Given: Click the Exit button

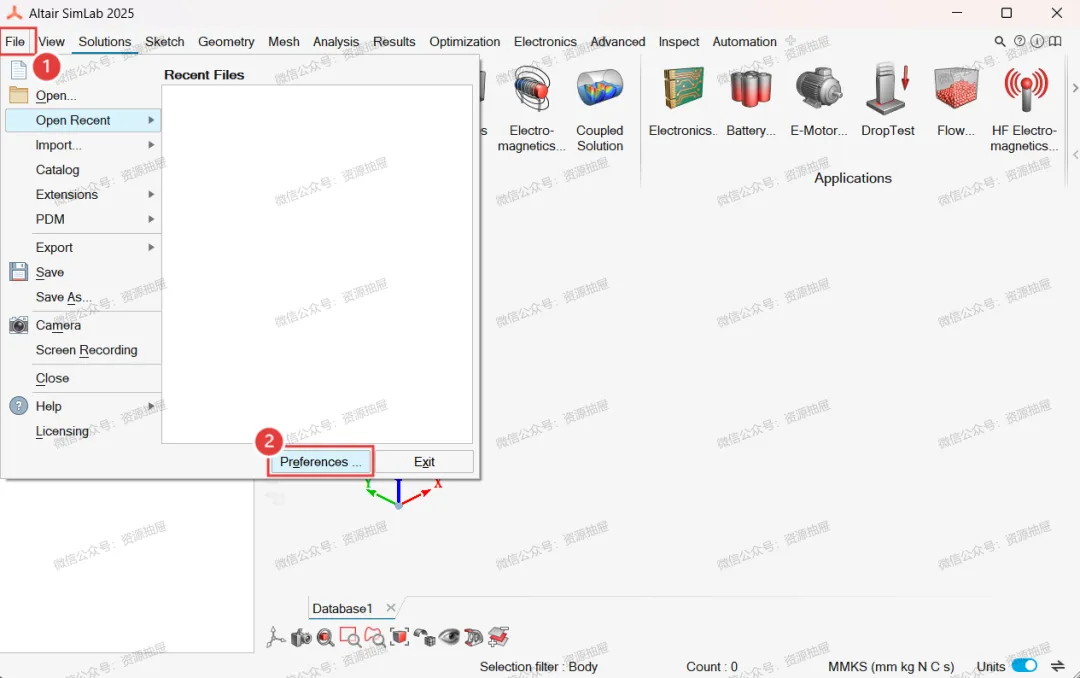Looking at the screenshot, I should [424, 462].
